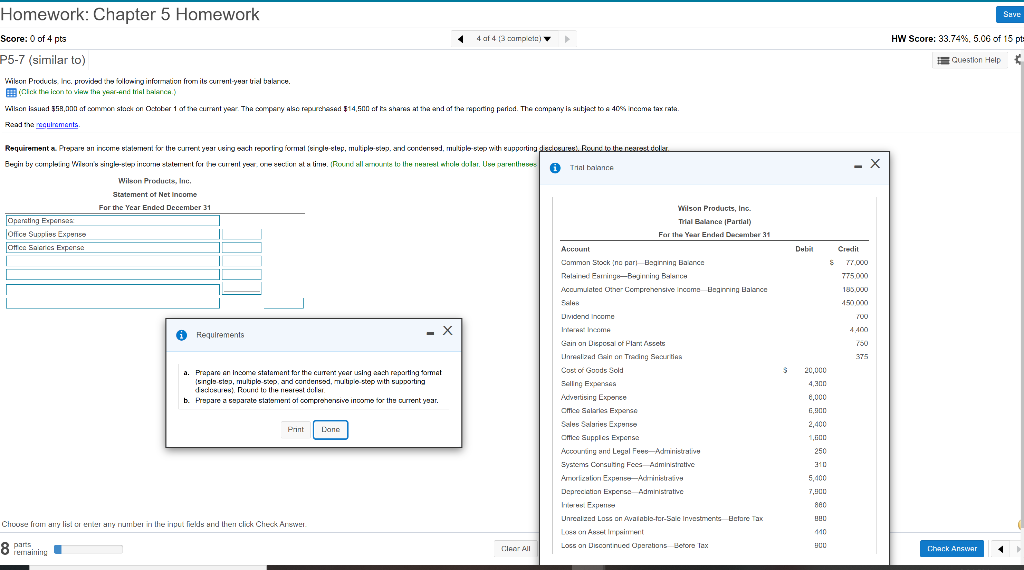Click the bottom previous arrow button
The width and height of the screenshot is (1024, 570).
(x=1000, y=549)
